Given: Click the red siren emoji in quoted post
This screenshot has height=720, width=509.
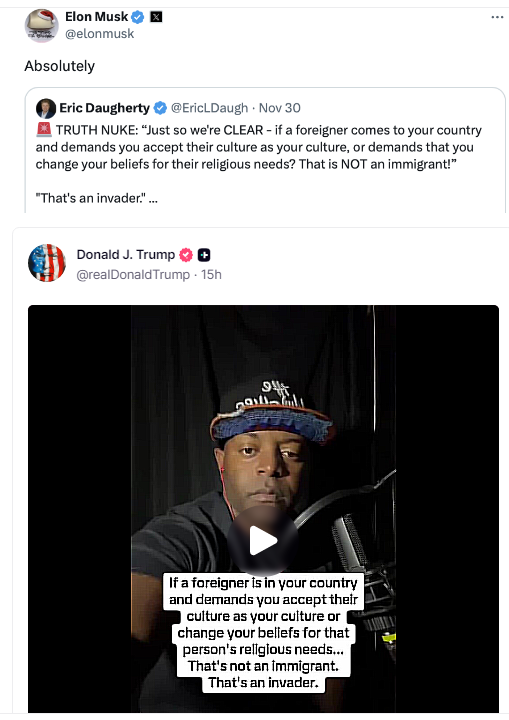Looking at the screenshot, I should [x=44, y=130].
